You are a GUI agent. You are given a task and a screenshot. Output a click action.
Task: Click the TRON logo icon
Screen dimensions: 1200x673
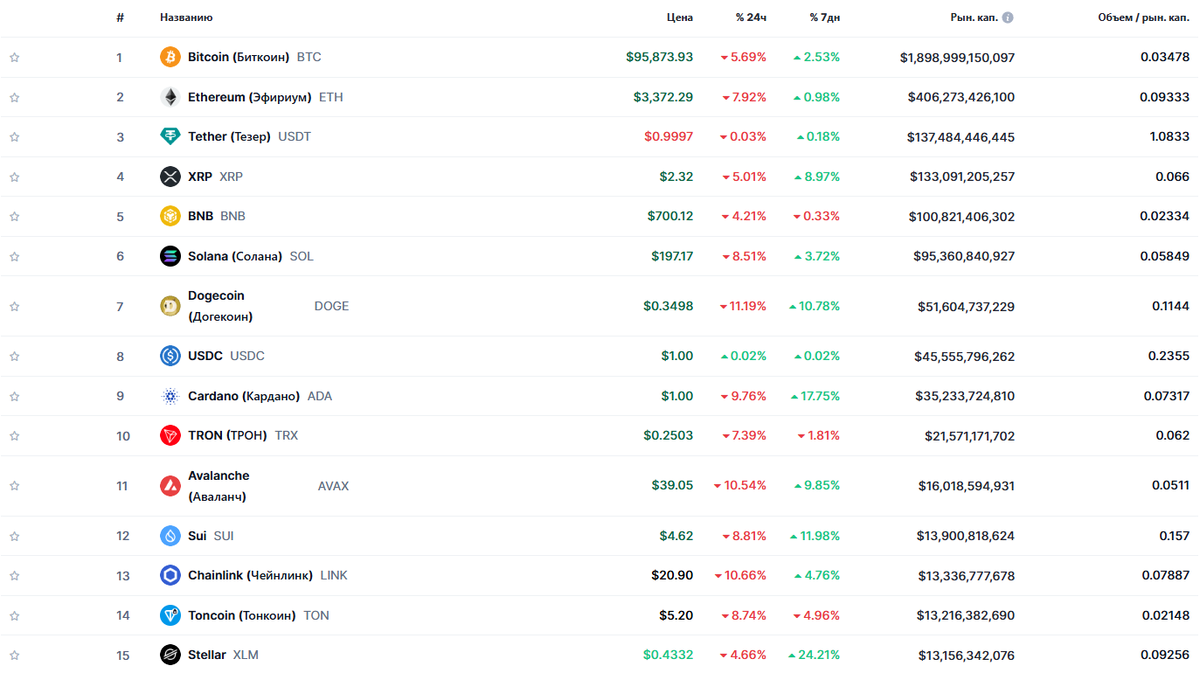(x=170, y=435)
